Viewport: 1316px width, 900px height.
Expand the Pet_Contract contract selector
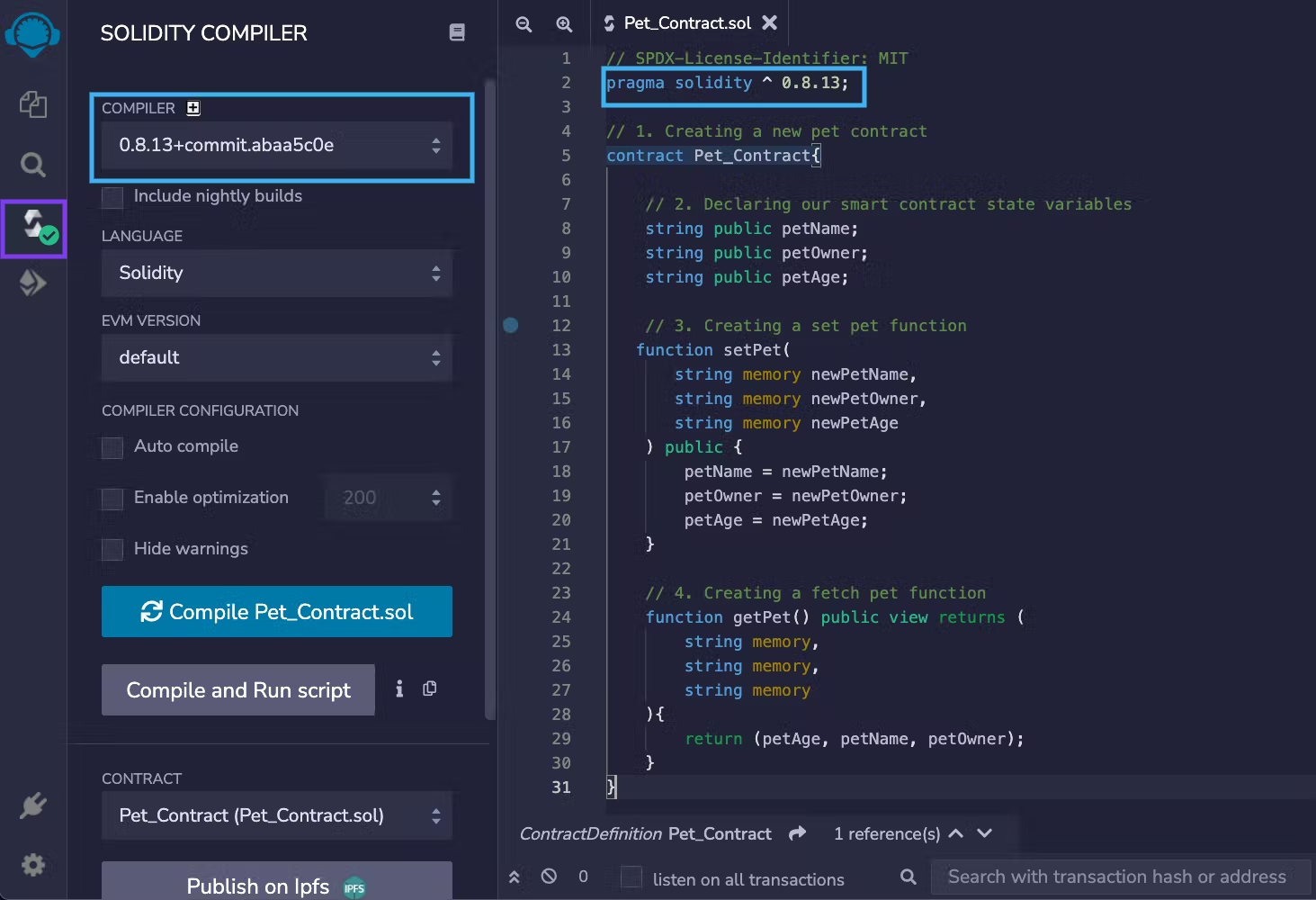[x=277, y=816]
